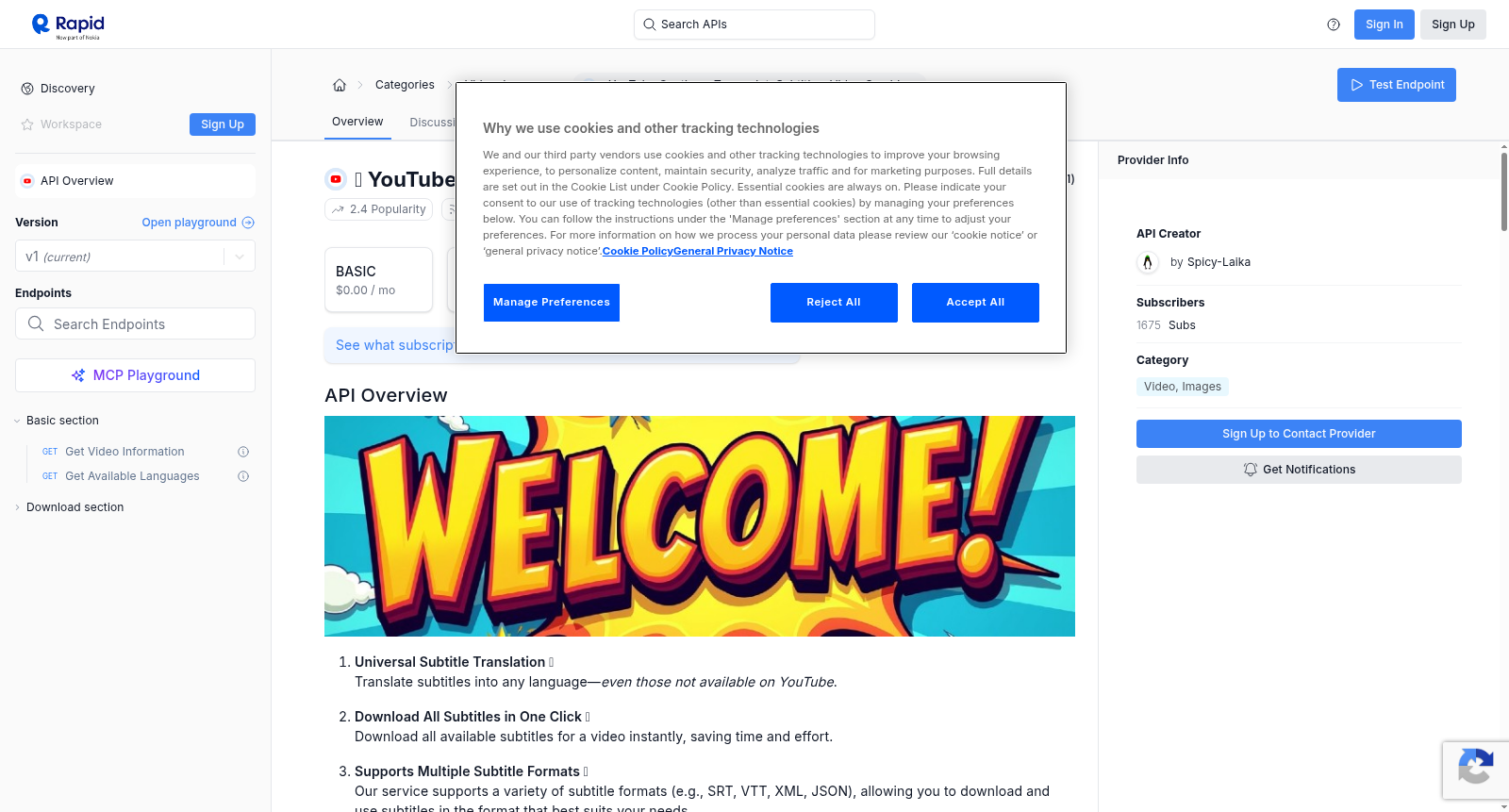Click the Spicy-Laika creator avatar
This screenshot has height=812, width=1509.
click(x=1148, y=262)
